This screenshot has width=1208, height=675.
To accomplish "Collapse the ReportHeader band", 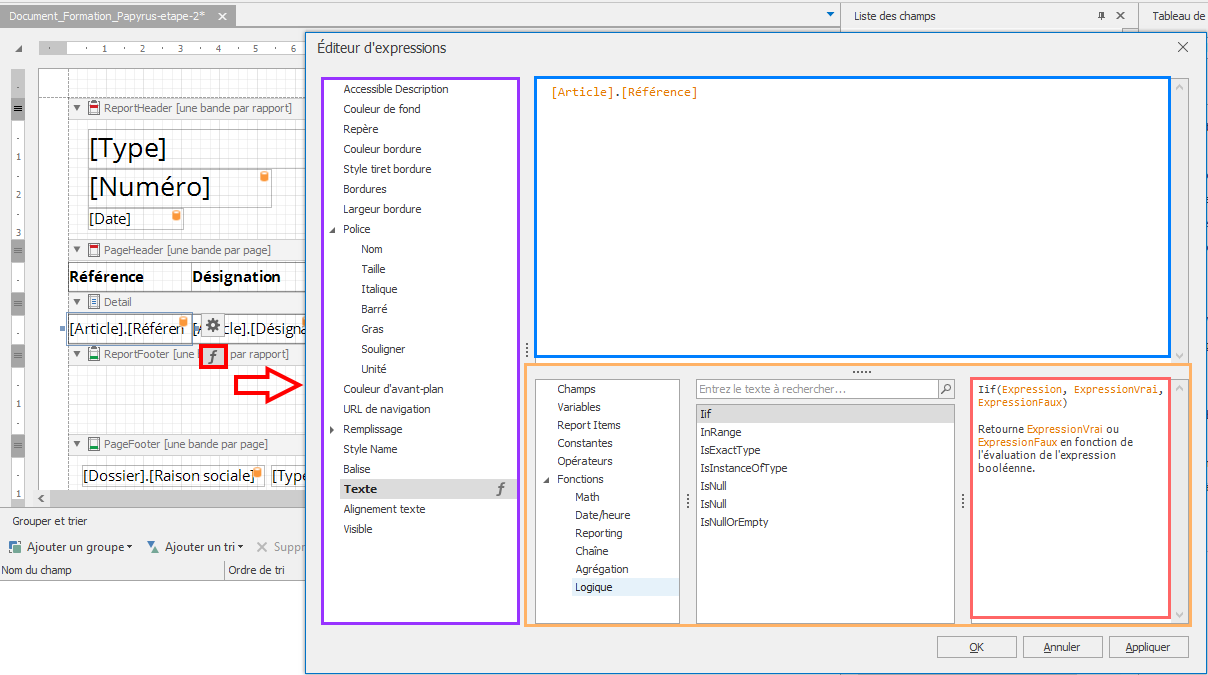I will (x=77, y=108).
